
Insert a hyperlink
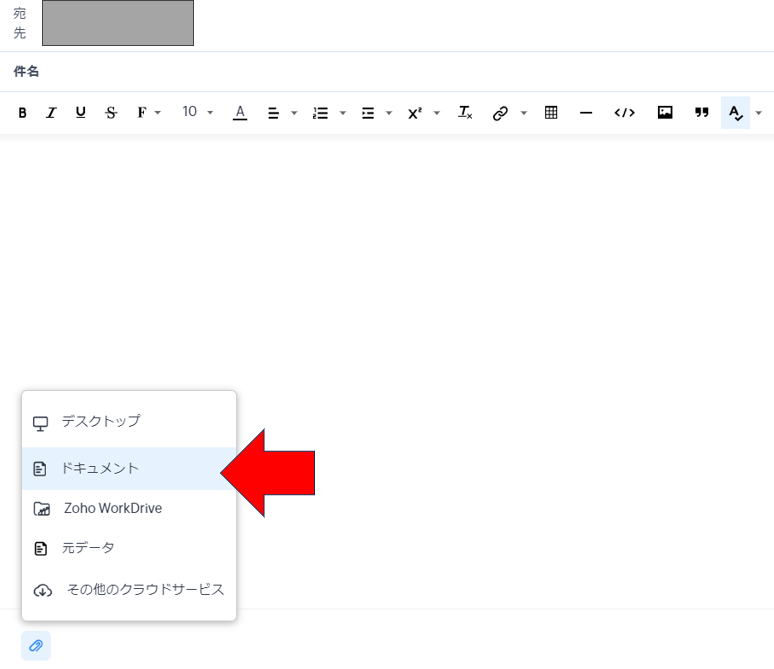(500, 113)
